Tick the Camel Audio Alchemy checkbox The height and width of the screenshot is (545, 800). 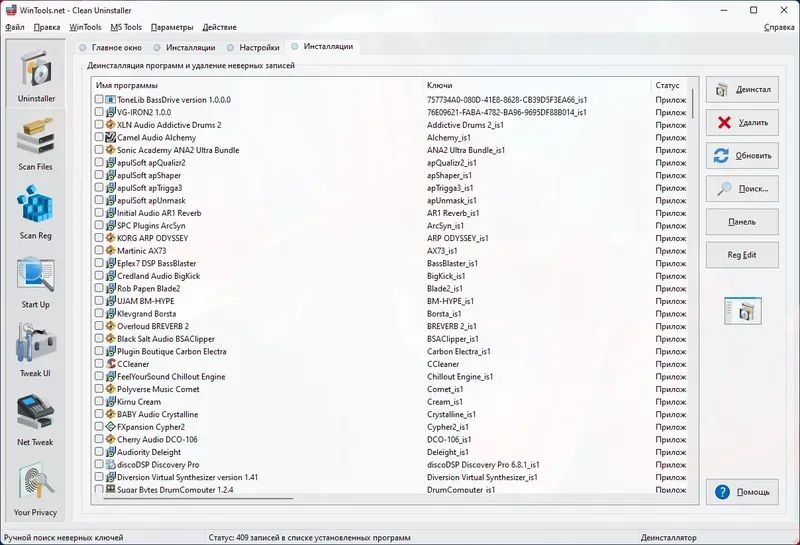[99, 137]
